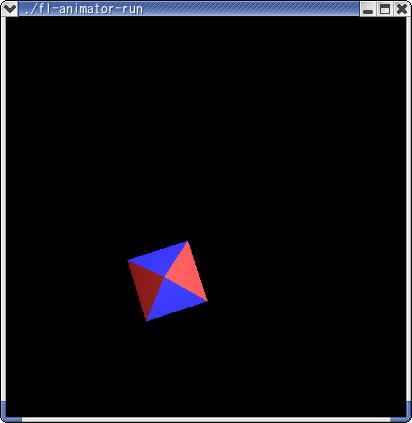Click the bottom window border bar

[x=206, y=419]
